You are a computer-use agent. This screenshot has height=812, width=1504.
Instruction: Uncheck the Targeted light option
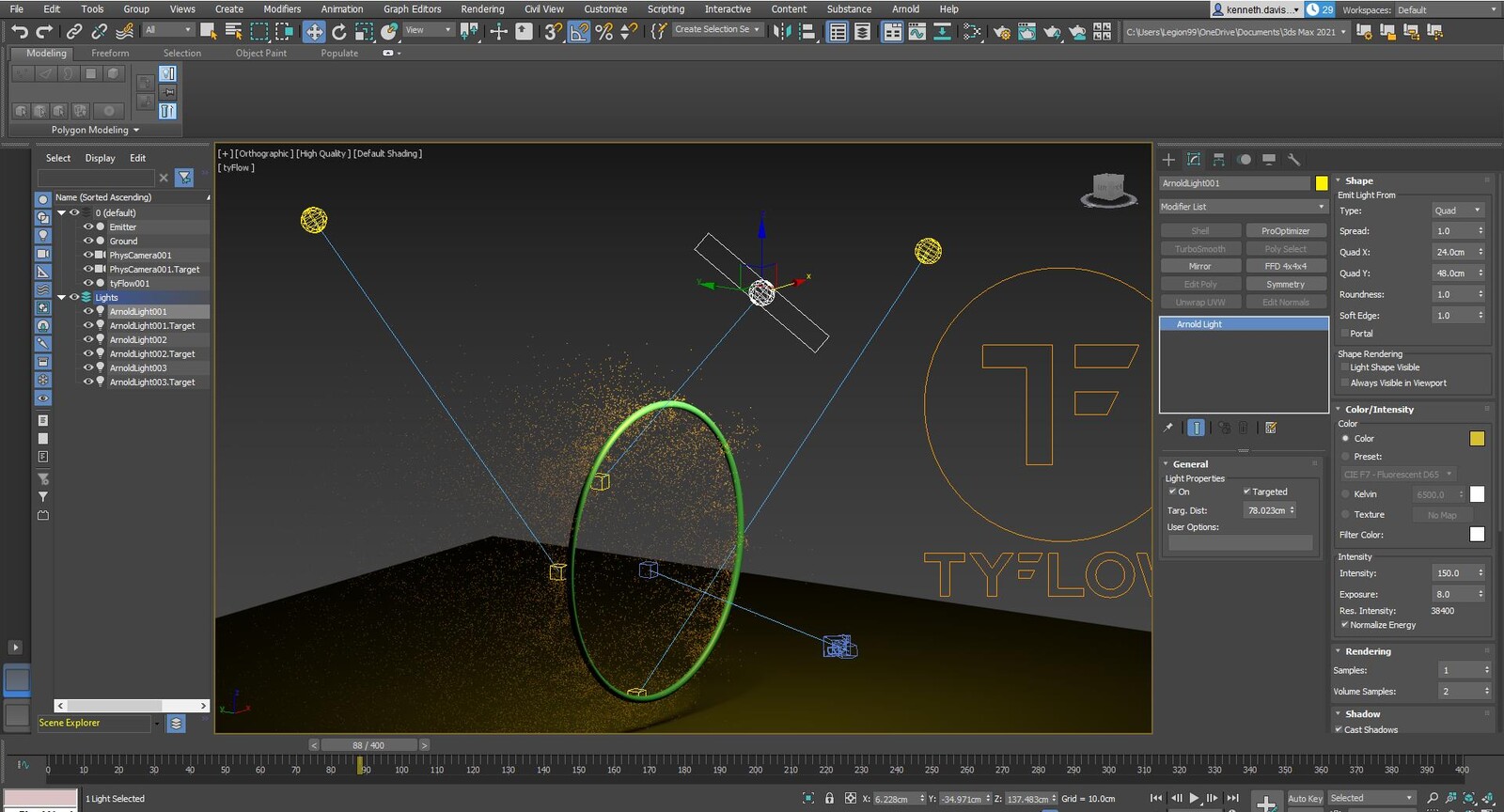tap(1246, 492)
